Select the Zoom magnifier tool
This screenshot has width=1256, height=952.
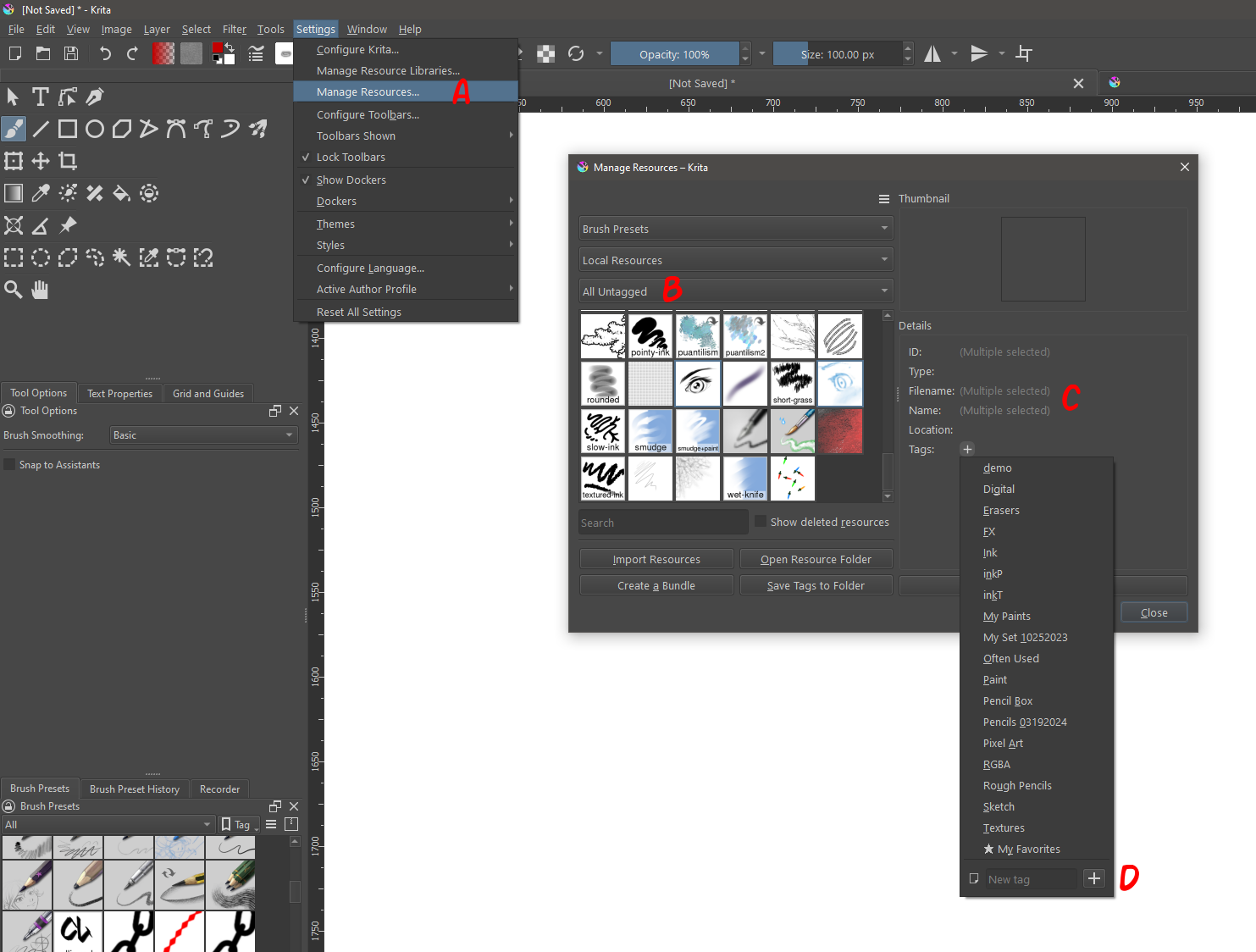click(14, 290)
